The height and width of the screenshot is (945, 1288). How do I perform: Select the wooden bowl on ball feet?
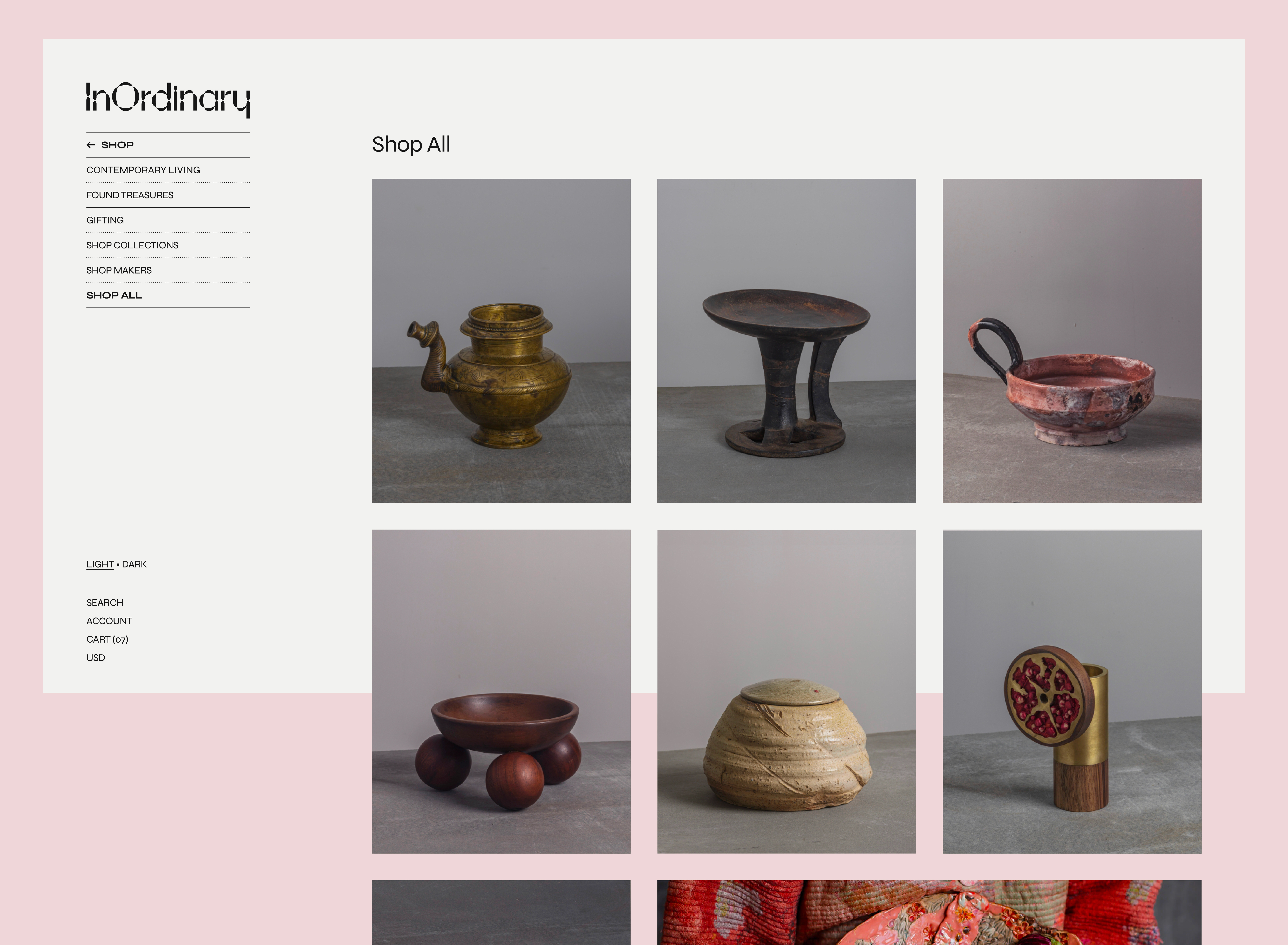501,692
